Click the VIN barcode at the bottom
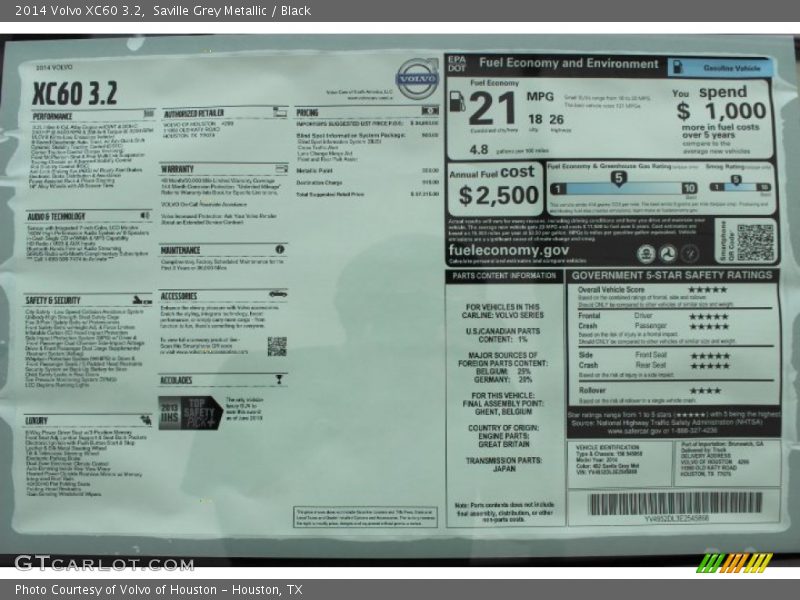This screenshot has width=800, height=600. [x=674, y=503]
